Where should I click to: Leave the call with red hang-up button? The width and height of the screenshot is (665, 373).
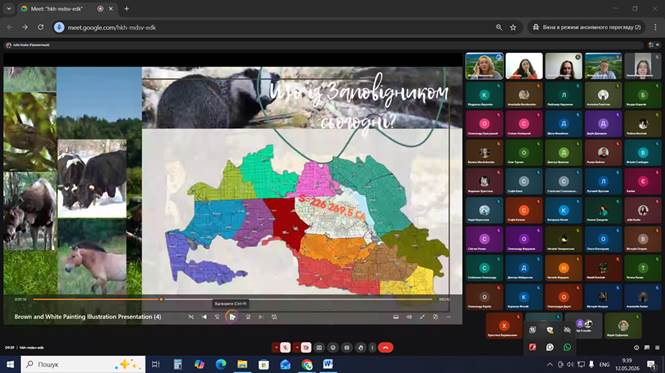click(386, 348)
